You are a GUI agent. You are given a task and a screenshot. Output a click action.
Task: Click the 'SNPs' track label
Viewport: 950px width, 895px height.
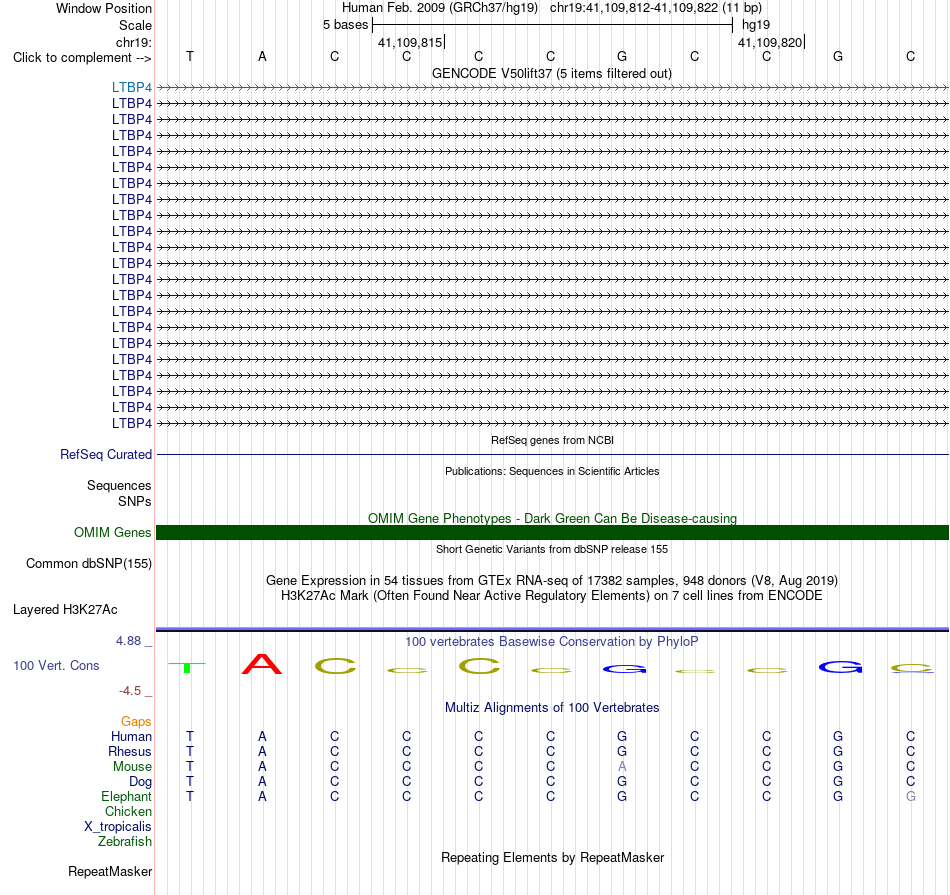[x=135, y=502]
